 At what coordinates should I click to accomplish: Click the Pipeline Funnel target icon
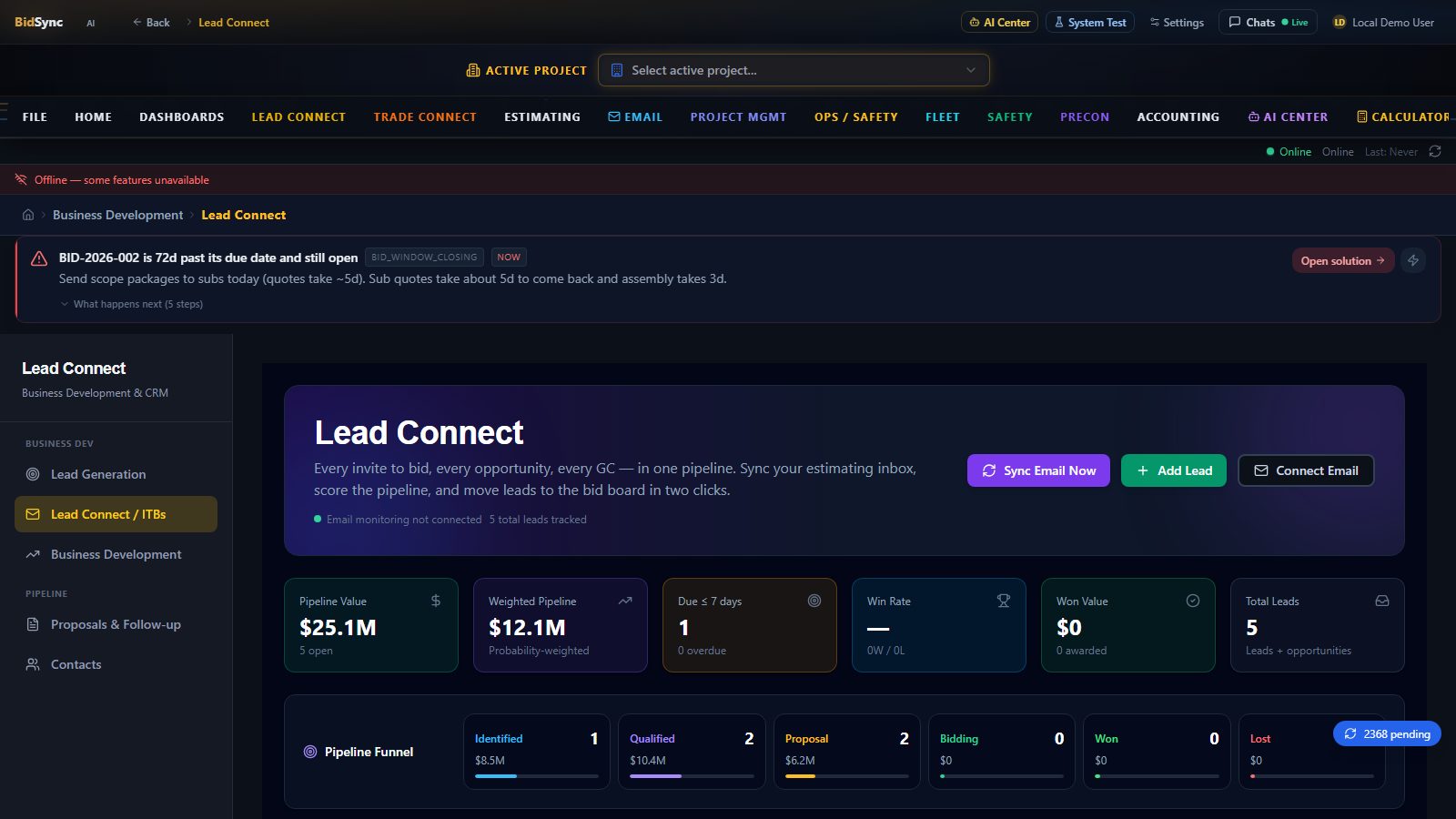click(310, 752)
